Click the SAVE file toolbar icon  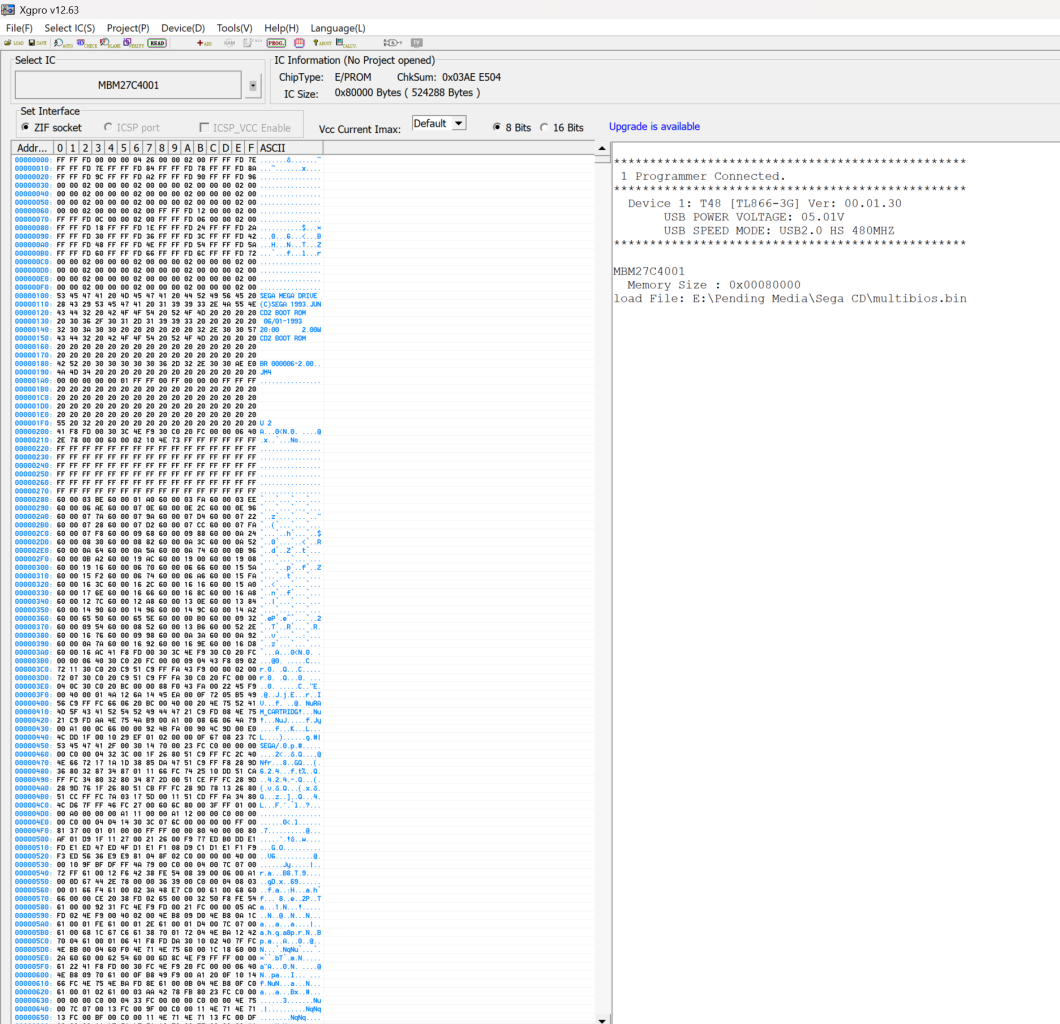click(x=38, y=43)
